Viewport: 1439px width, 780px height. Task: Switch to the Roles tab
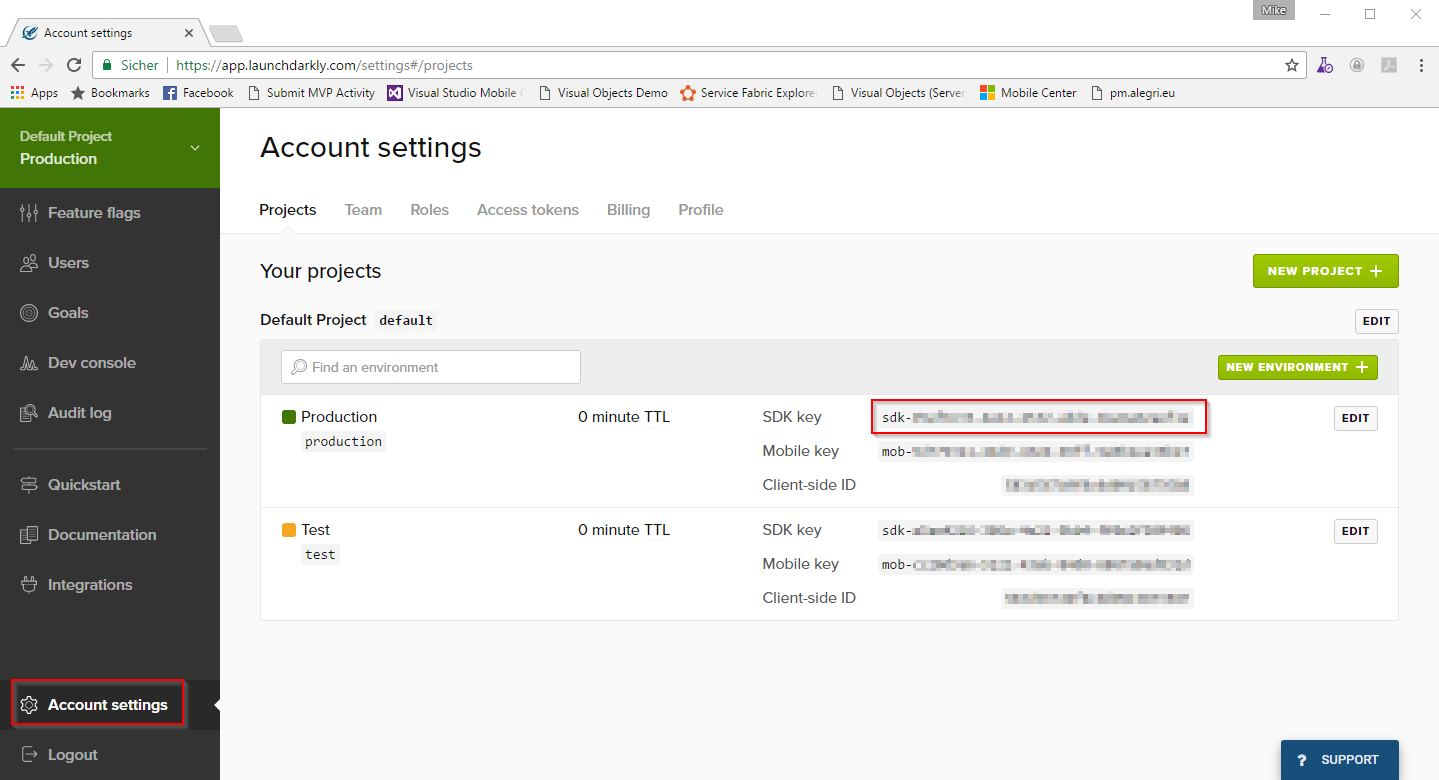pos(429,210)
